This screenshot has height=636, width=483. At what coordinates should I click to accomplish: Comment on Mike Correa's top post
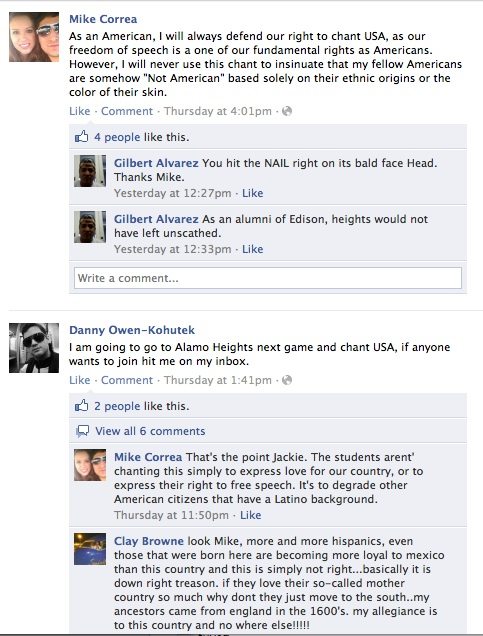tap(127, 111)
